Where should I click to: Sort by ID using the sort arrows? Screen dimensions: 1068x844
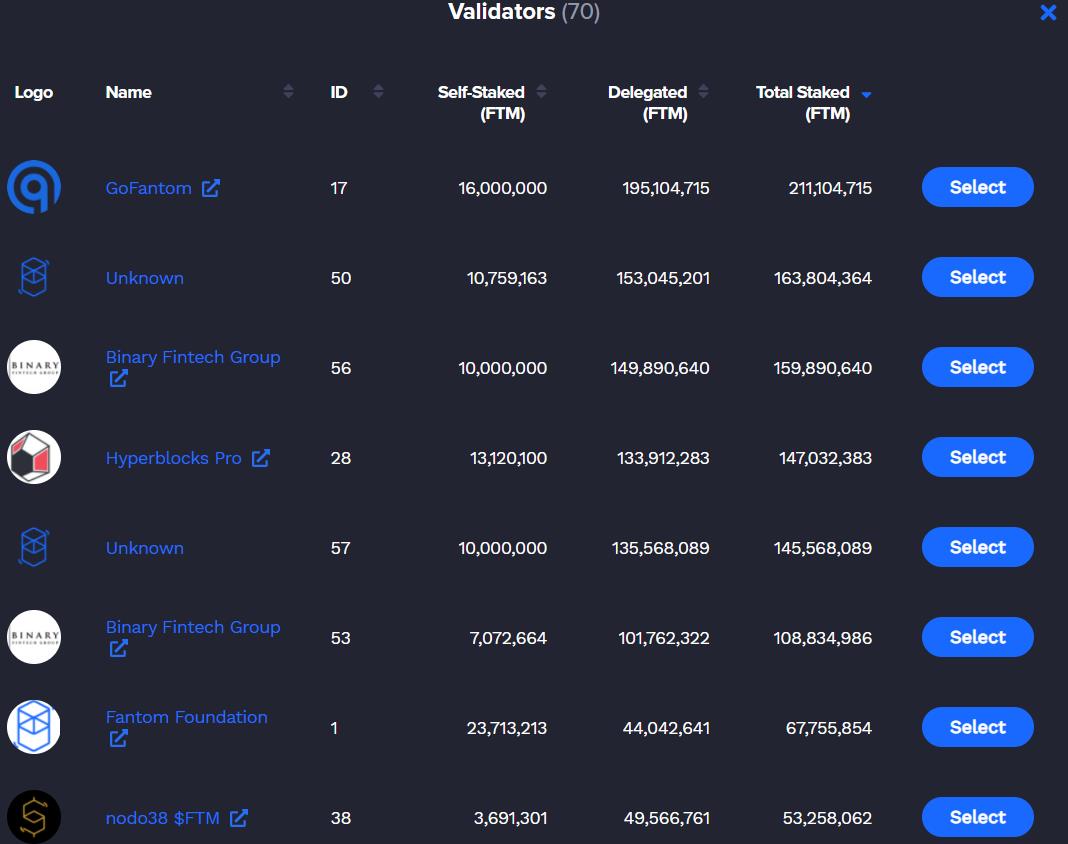378,92
